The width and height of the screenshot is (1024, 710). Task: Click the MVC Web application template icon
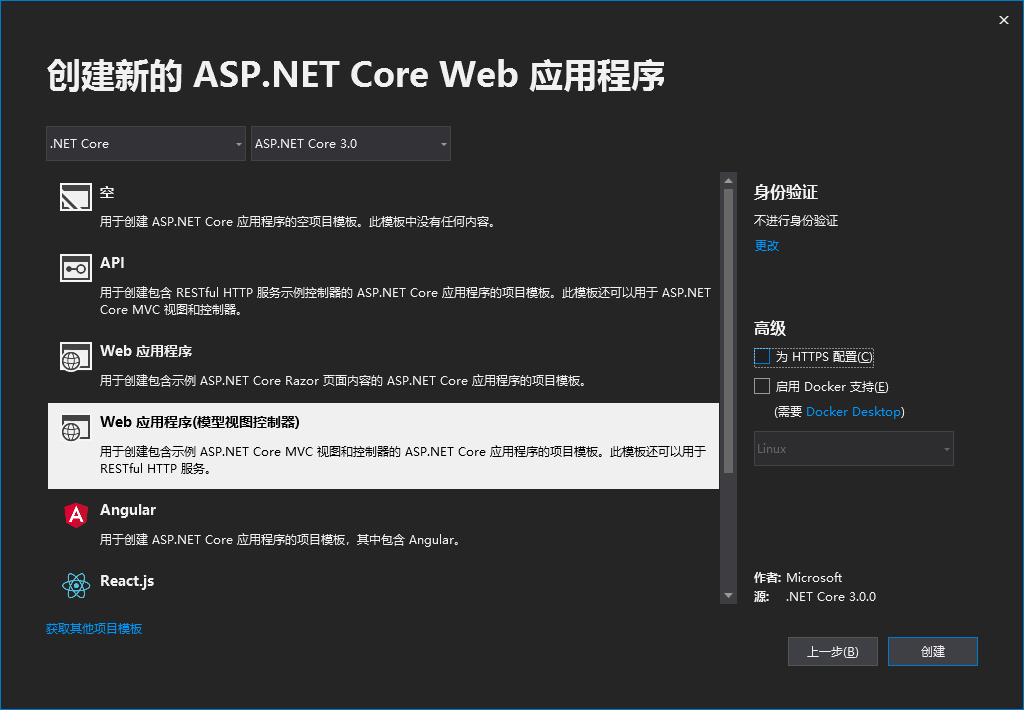(x=76, y=427)
